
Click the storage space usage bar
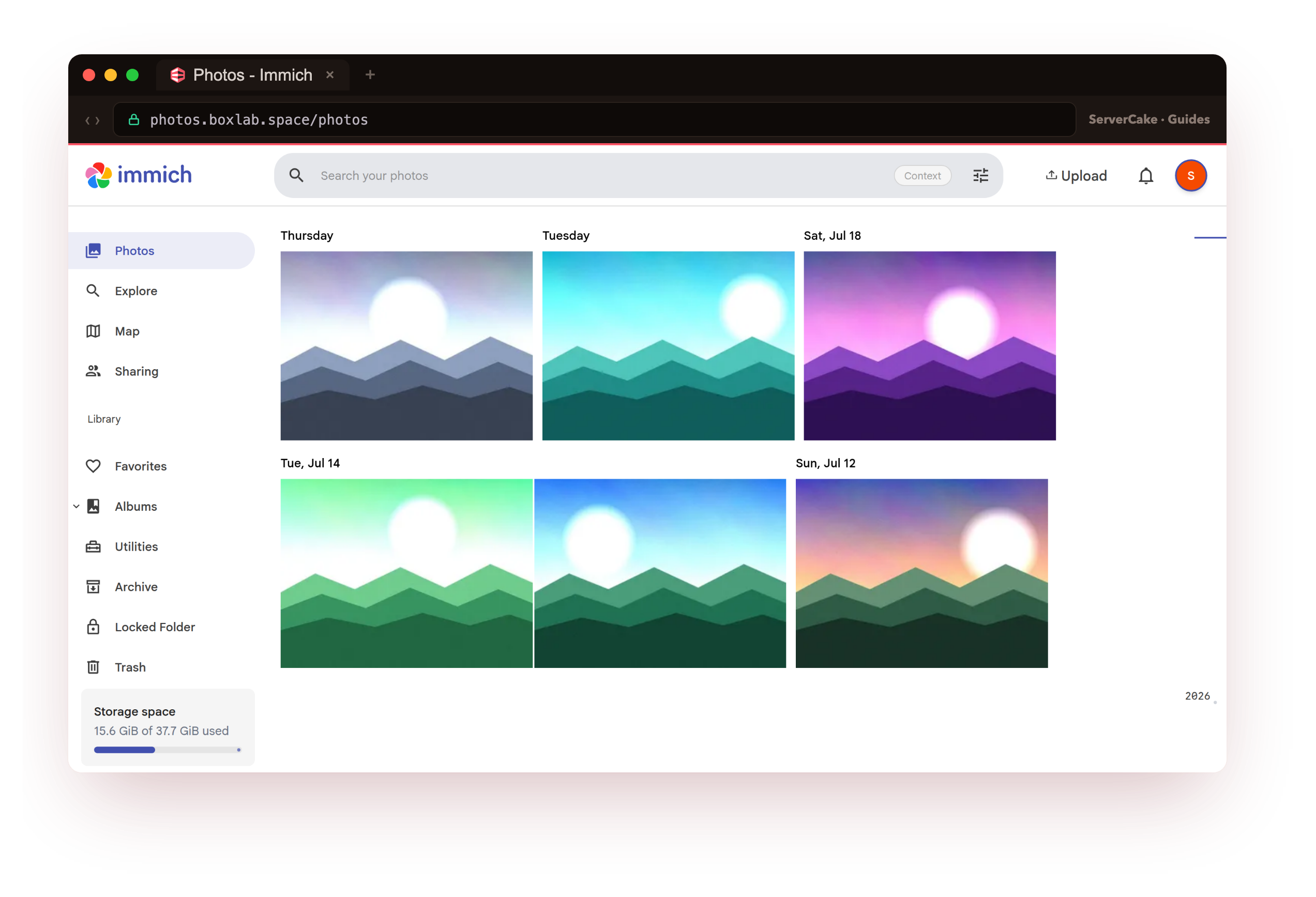(167, 750)
